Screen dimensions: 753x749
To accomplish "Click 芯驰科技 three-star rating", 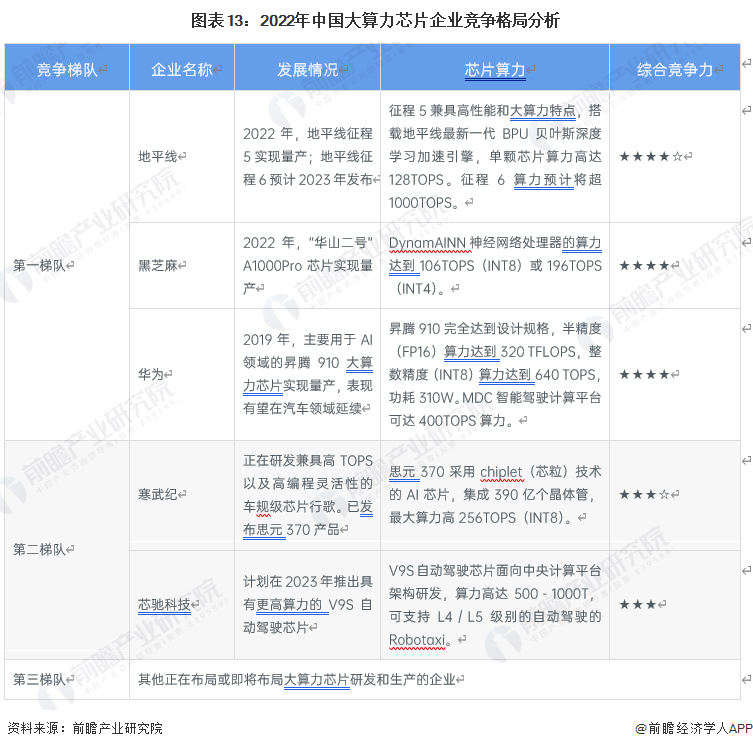I will (638, 604).
